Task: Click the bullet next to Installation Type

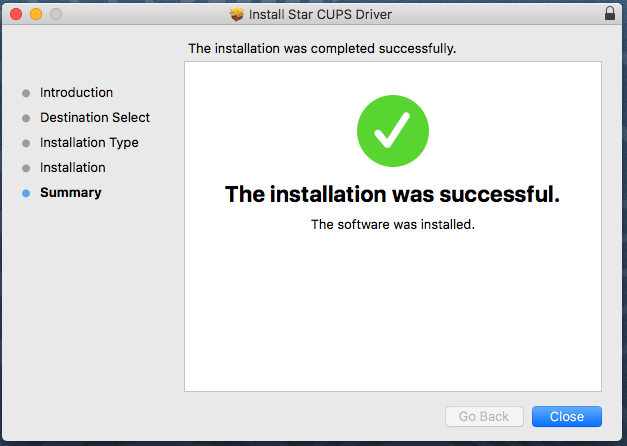Action: [26, 143]
